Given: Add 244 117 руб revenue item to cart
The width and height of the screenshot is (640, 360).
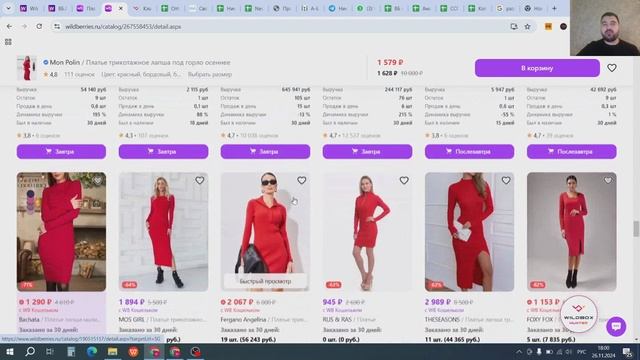Looking at the screenshot, I should 367,151.
